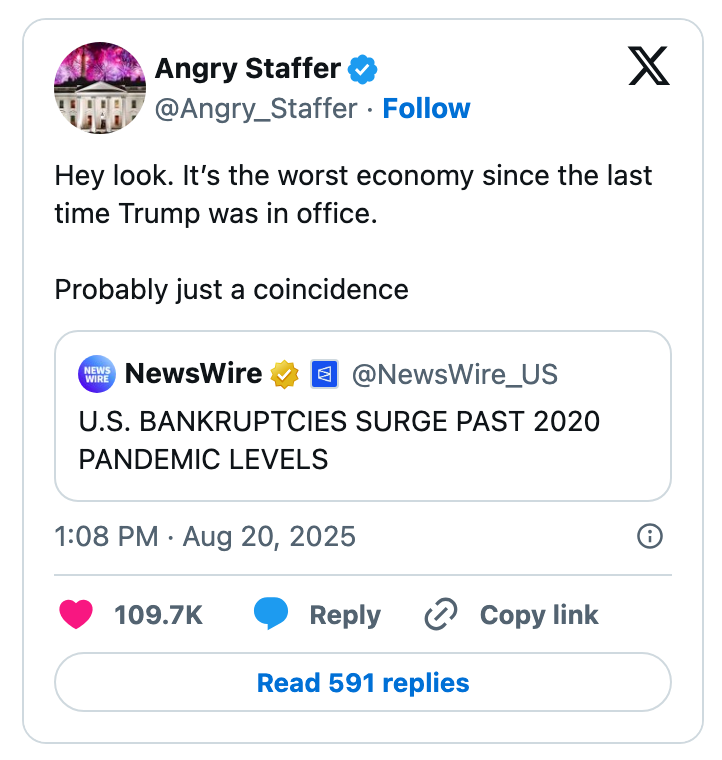
Task: Click the Copy link label
Action: click(539, 614)
